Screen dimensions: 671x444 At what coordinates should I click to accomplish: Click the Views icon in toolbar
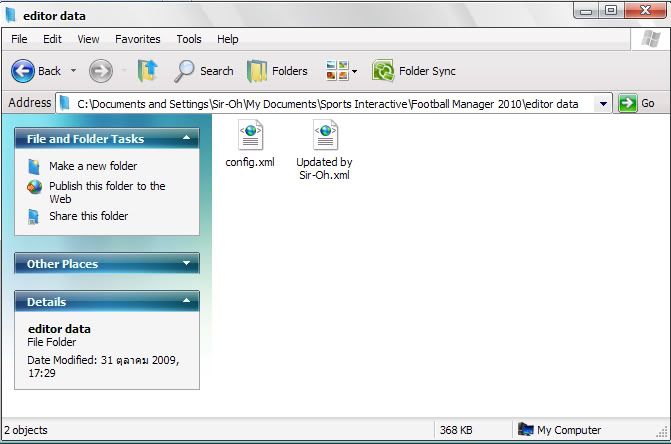click(337, 71)
